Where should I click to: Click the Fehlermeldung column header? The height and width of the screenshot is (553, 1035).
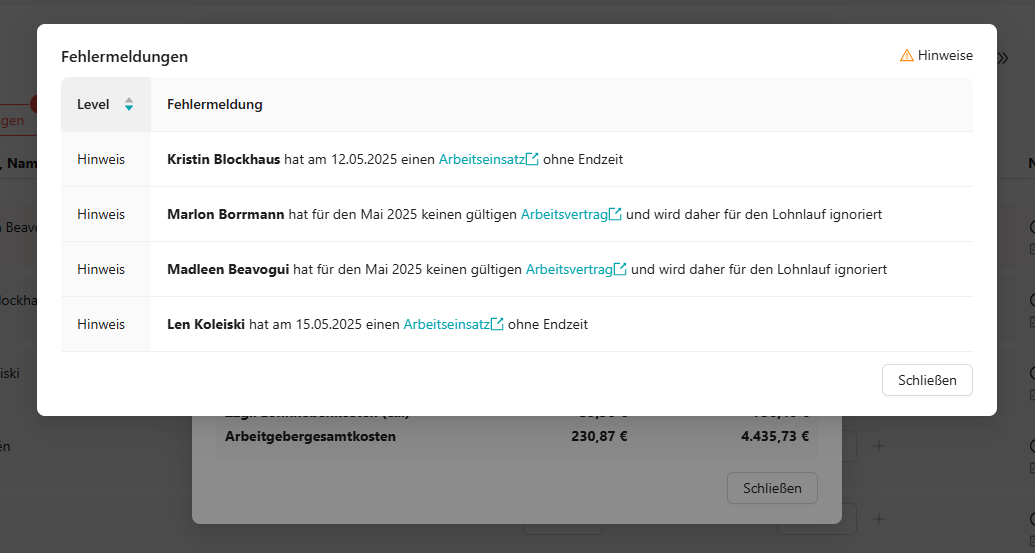(x=215, y=104)
